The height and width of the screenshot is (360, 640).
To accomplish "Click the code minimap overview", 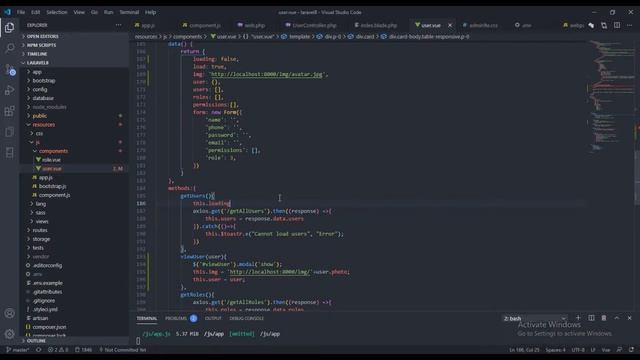I will (610, 96).
